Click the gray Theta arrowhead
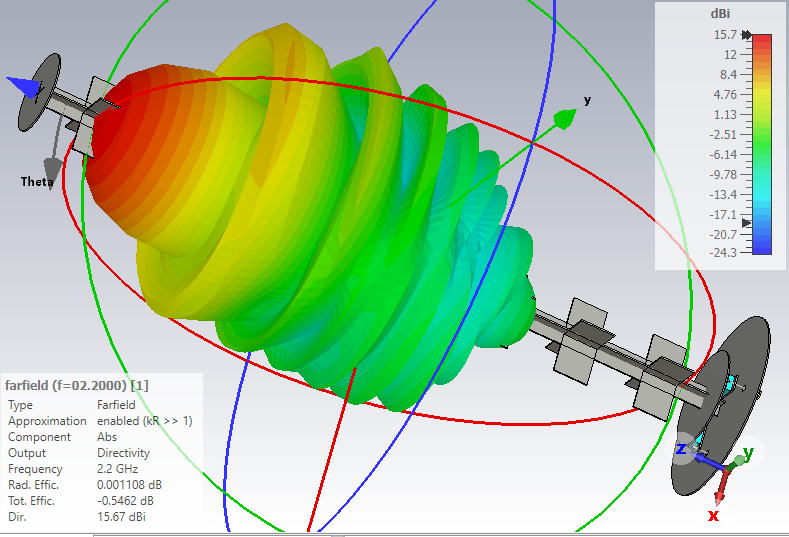This screenshot has width=789, height=537. (52, 168)
